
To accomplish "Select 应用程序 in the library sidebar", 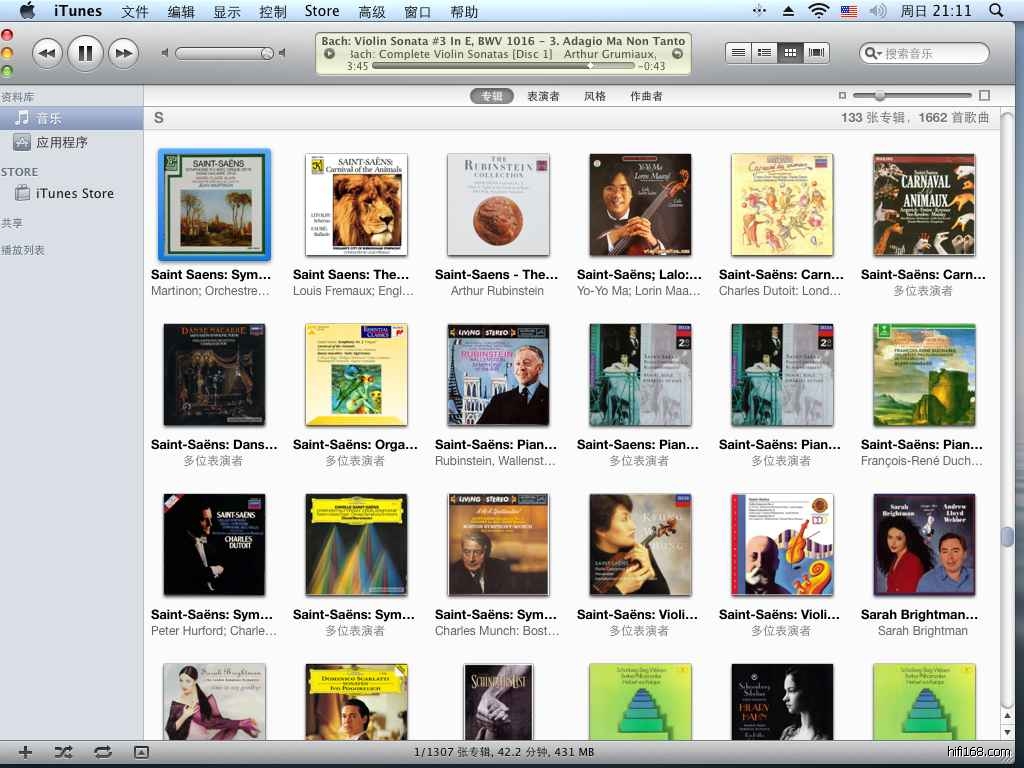I will (x=62, y=143).
